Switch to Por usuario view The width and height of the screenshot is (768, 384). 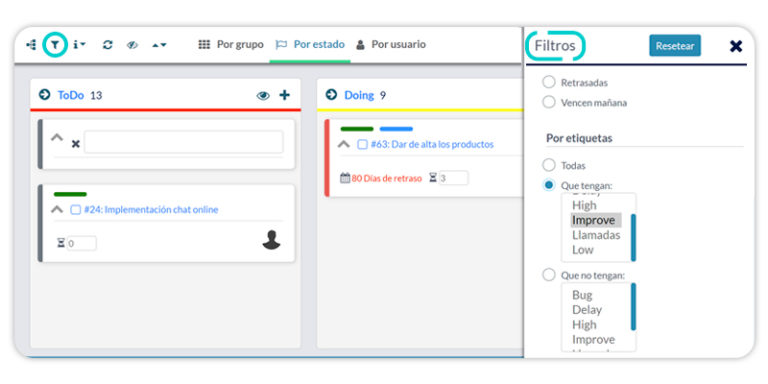coord(391,45)
